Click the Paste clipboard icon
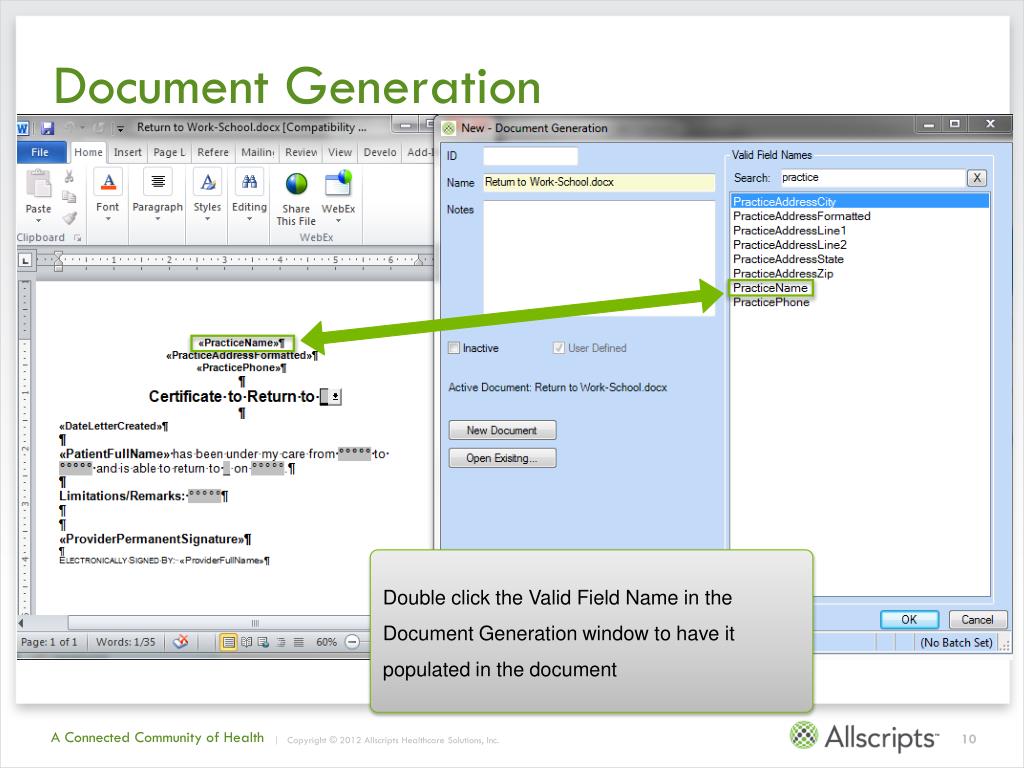 (x=39, y=184)
